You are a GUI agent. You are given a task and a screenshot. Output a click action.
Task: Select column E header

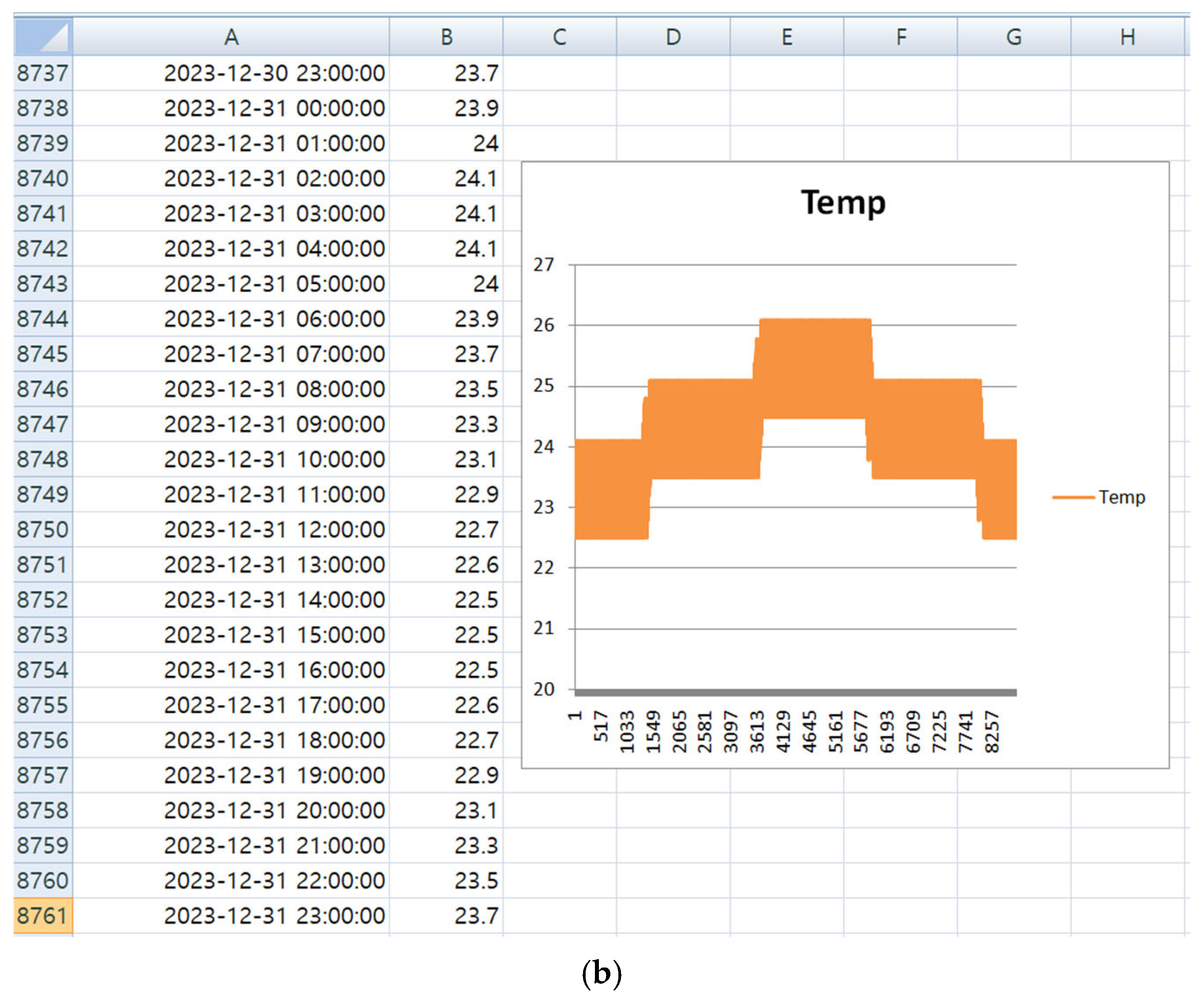[787, 37]
